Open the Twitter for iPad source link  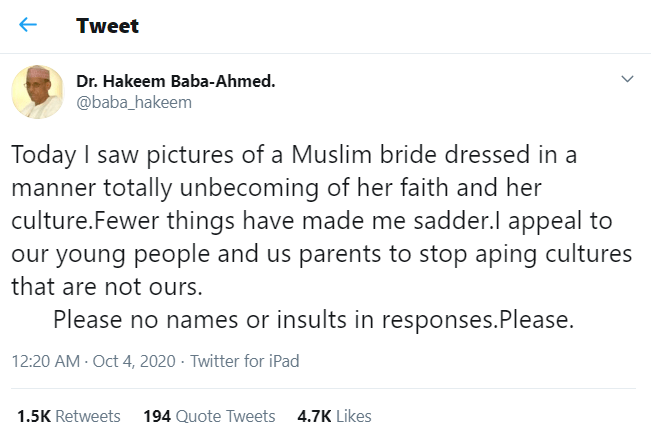245,361
